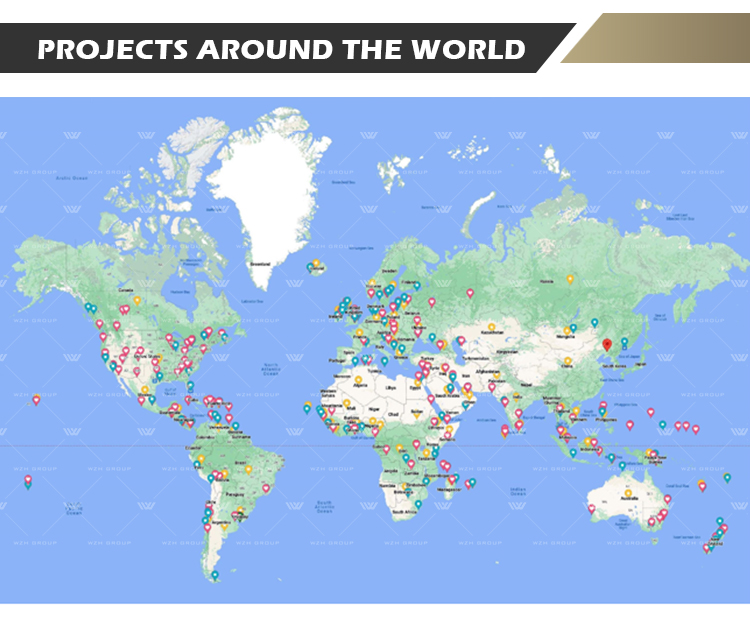This screenshot has width=750, height=618.
Task: Click the South Atlantic Ocean label
Action: (x=324, y=507)
